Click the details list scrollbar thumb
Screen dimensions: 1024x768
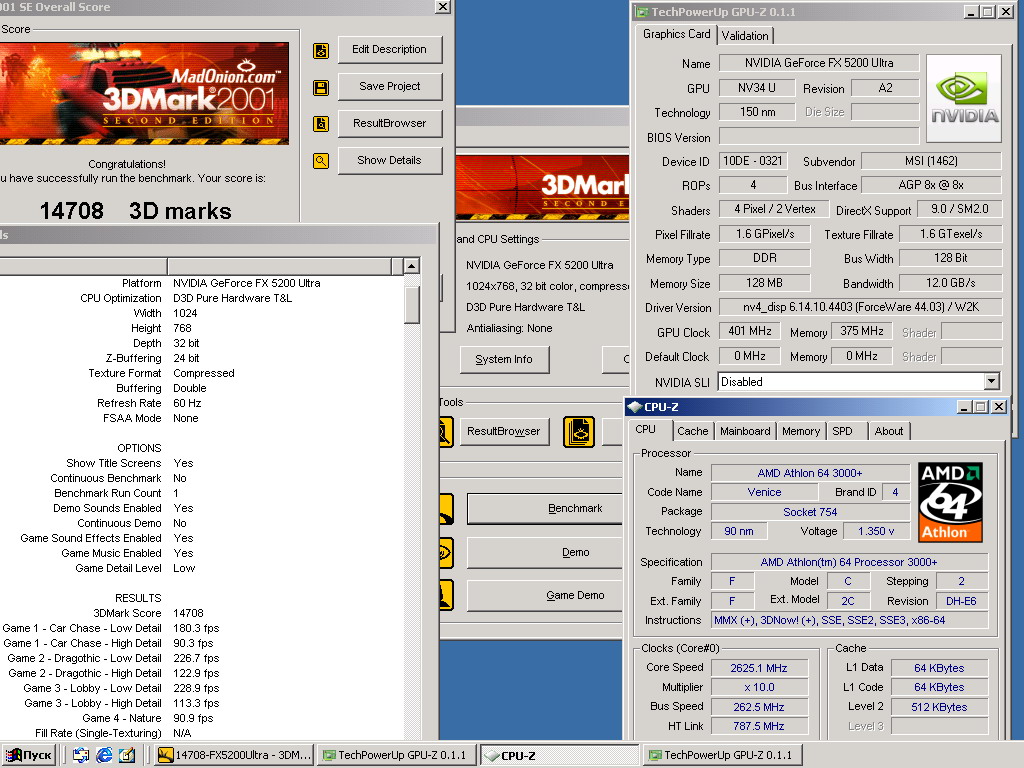(411, 305)
